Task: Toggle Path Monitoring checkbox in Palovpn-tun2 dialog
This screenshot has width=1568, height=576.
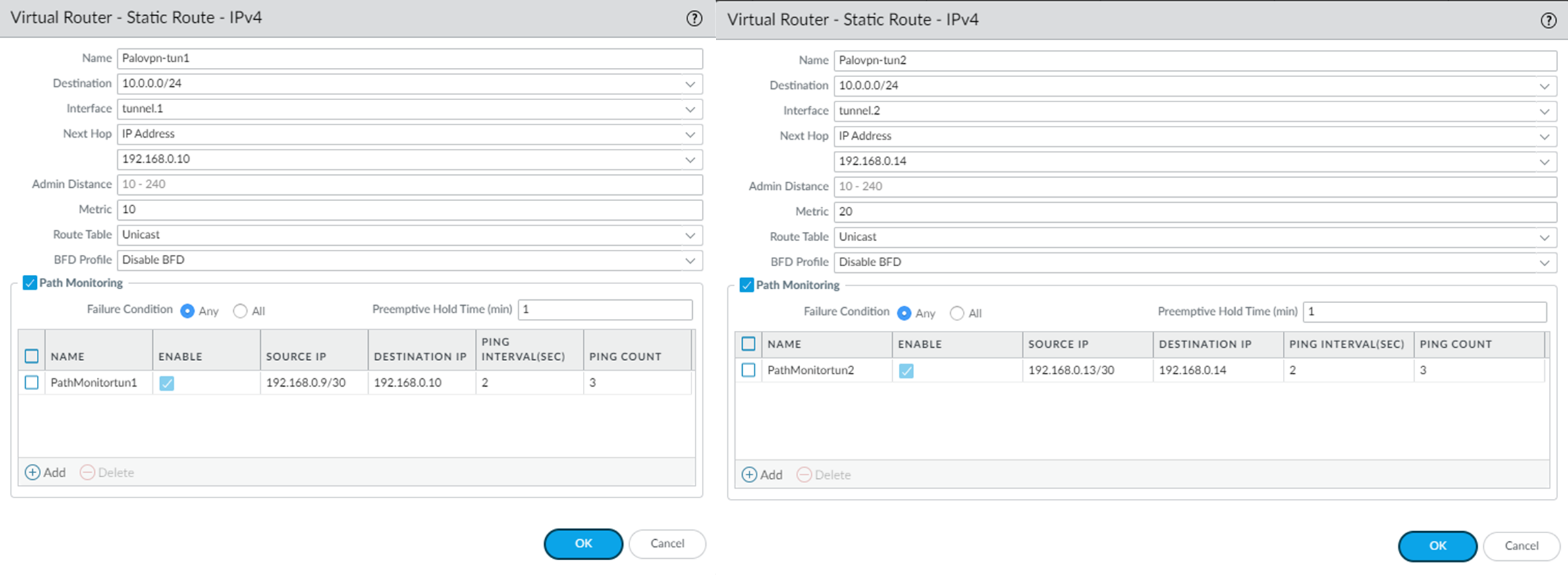Action: tap(747, 285)
